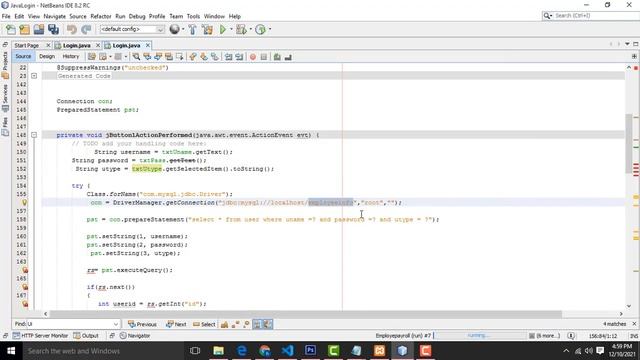Image resolution: width=640 pixels, height=360 pixels.
Task: Open the Profile Project dropdown arrow
Action: click(270, 29)
